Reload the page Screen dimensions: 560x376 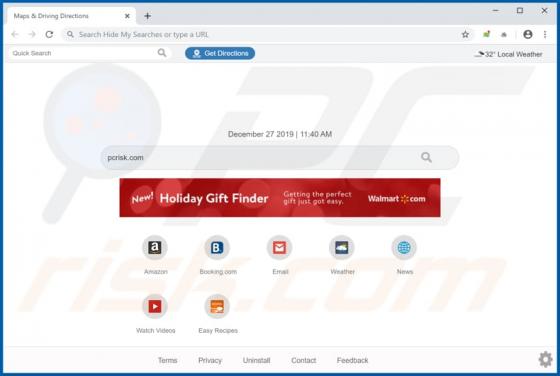tap(49, 34)
